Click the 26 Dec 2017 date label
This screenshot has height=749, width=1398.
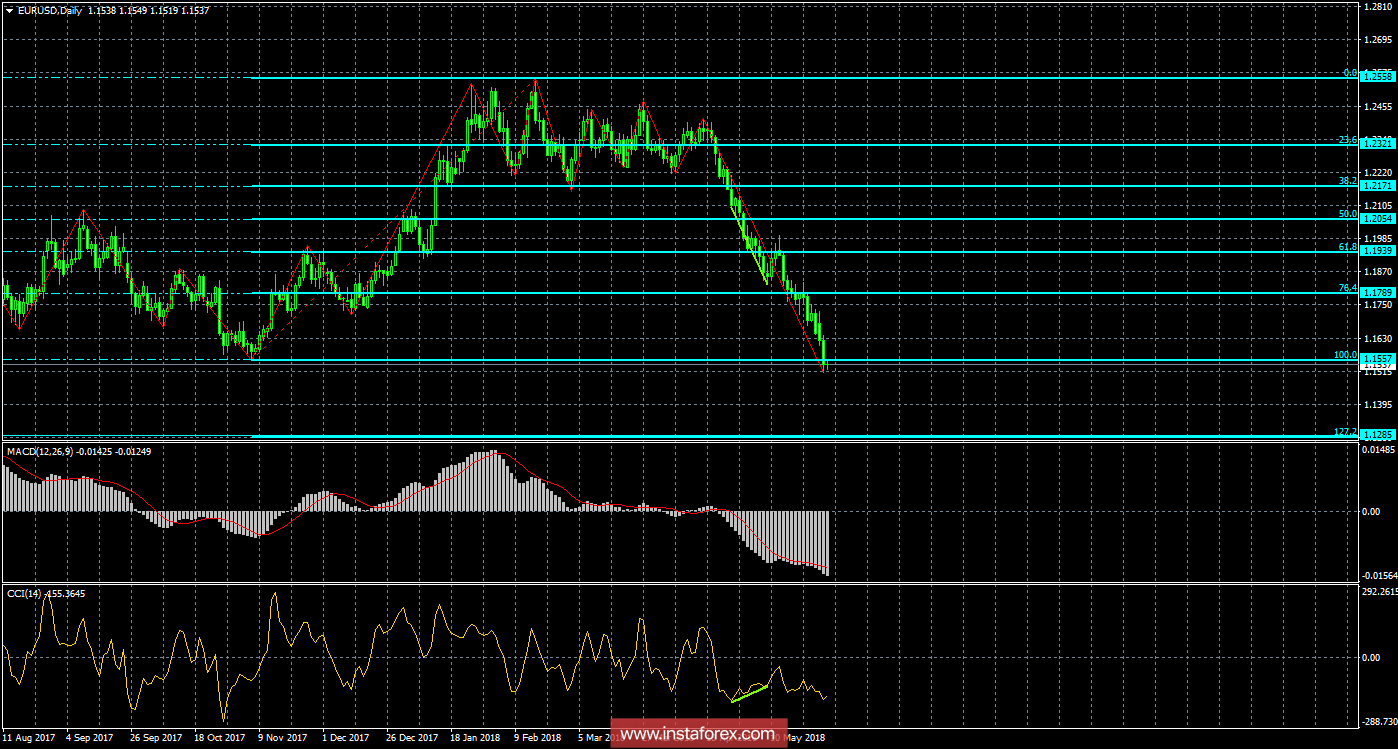coord(411,738)
